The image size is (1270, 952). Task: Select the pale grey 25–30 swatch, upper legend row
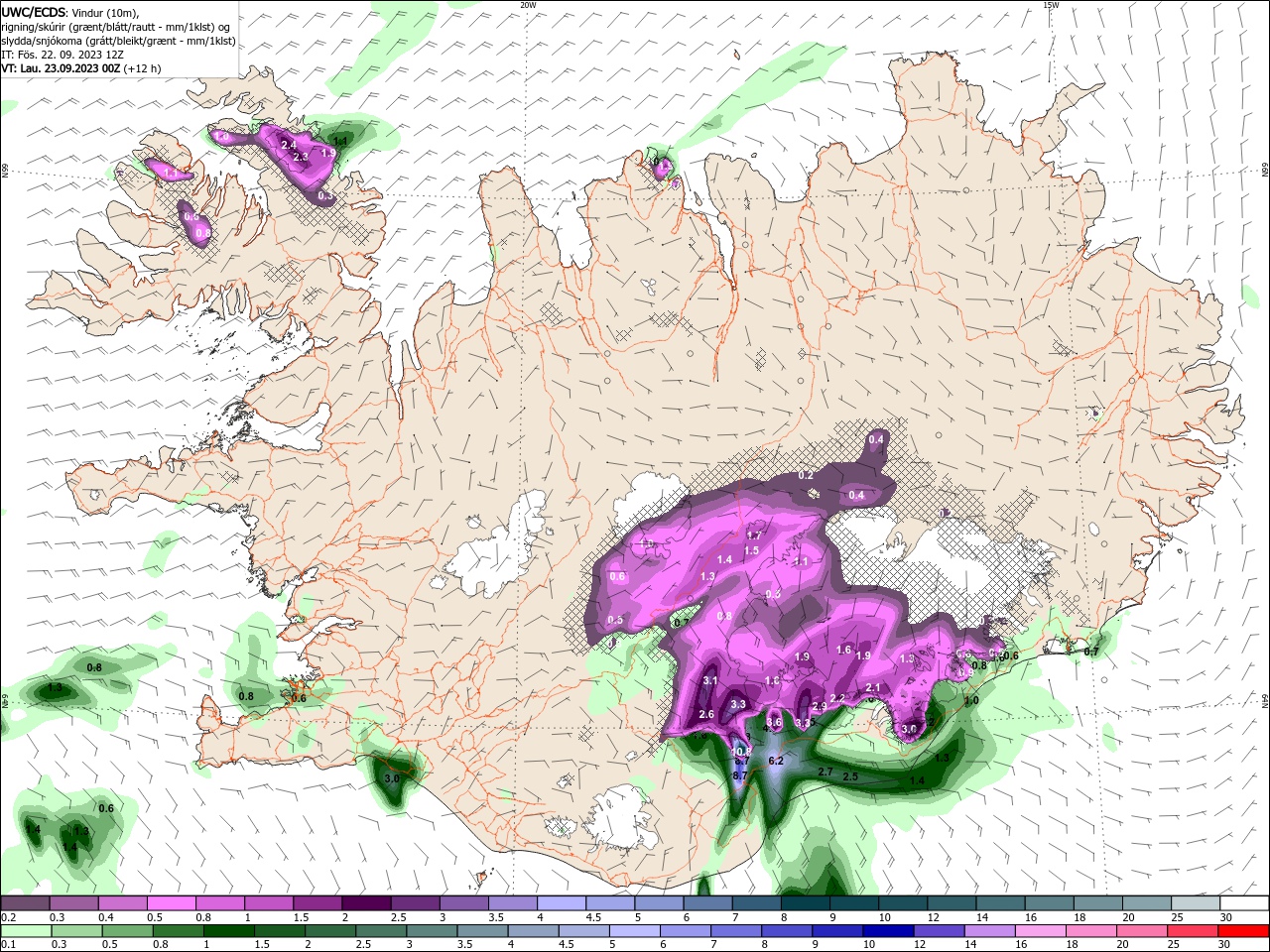click(1195, 903)
